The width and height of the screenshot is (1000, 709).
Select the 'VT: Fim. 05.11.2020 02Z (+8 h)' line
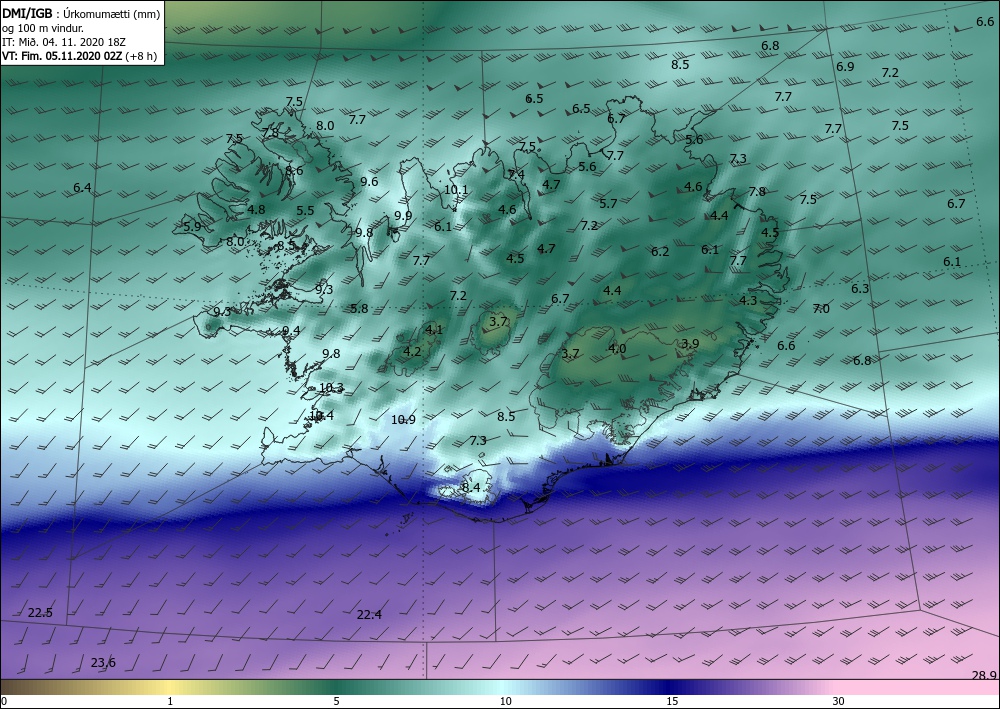[x=79, y=55]
